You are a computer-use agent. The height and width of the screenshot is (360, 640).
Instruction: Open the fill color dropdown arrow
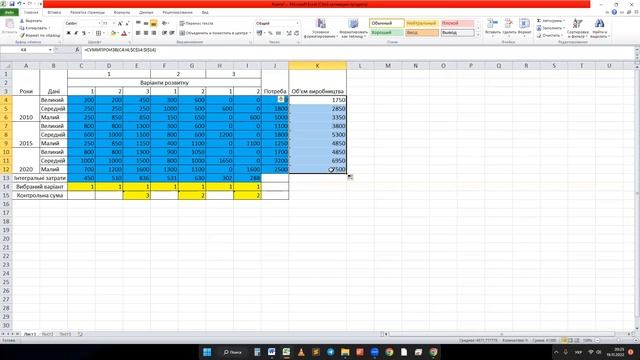[x=118, y=33]
